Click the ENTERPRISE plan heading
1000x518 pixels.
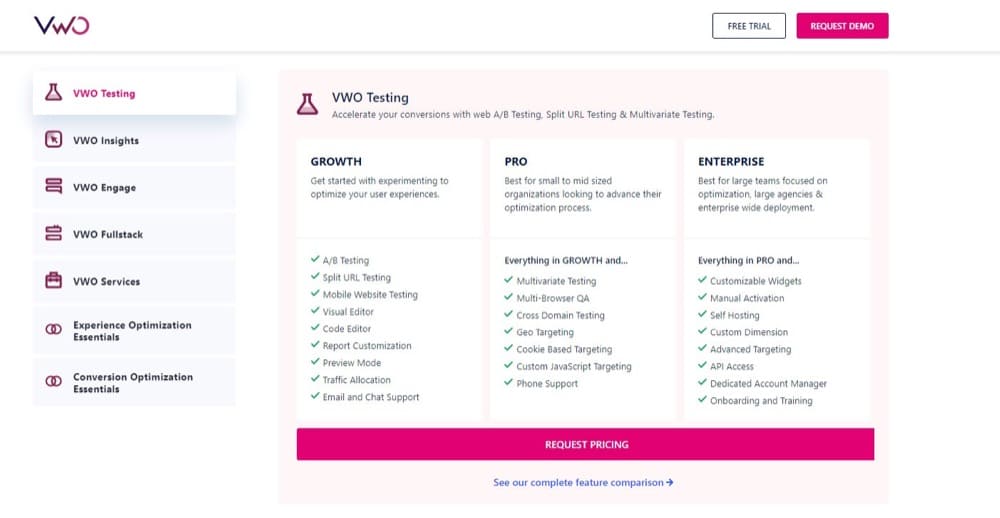(730, 161)
